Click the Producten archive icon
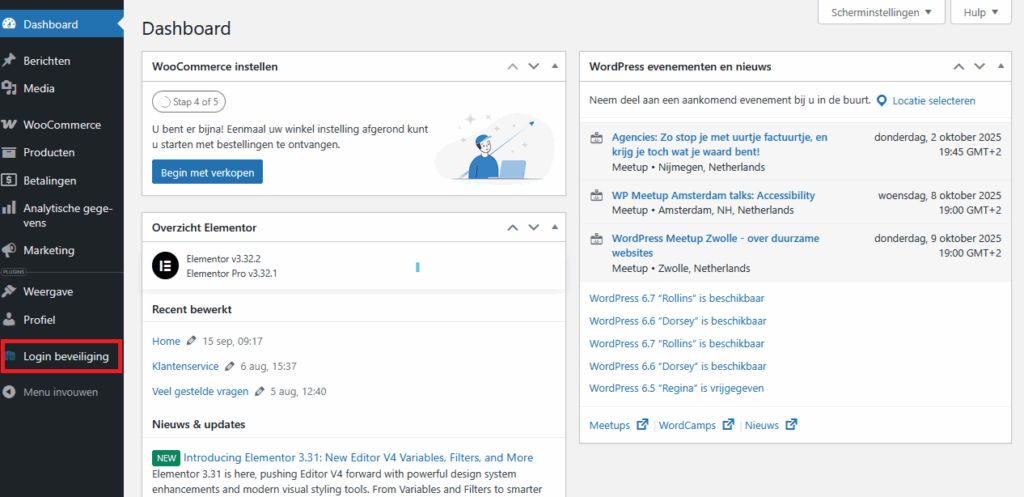The height and width of the screenshot is (497, 1024). [x=9, y=153]
